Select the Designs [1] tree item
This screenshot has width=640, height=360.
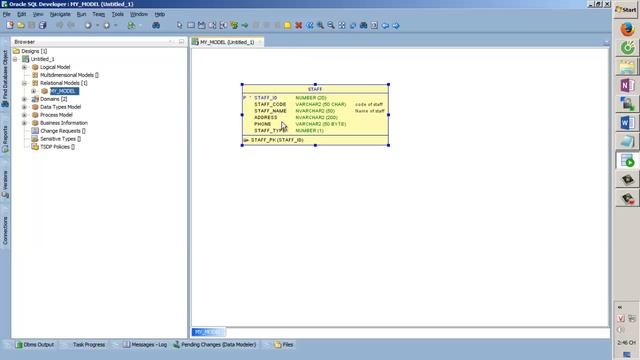tap(34, 51)
